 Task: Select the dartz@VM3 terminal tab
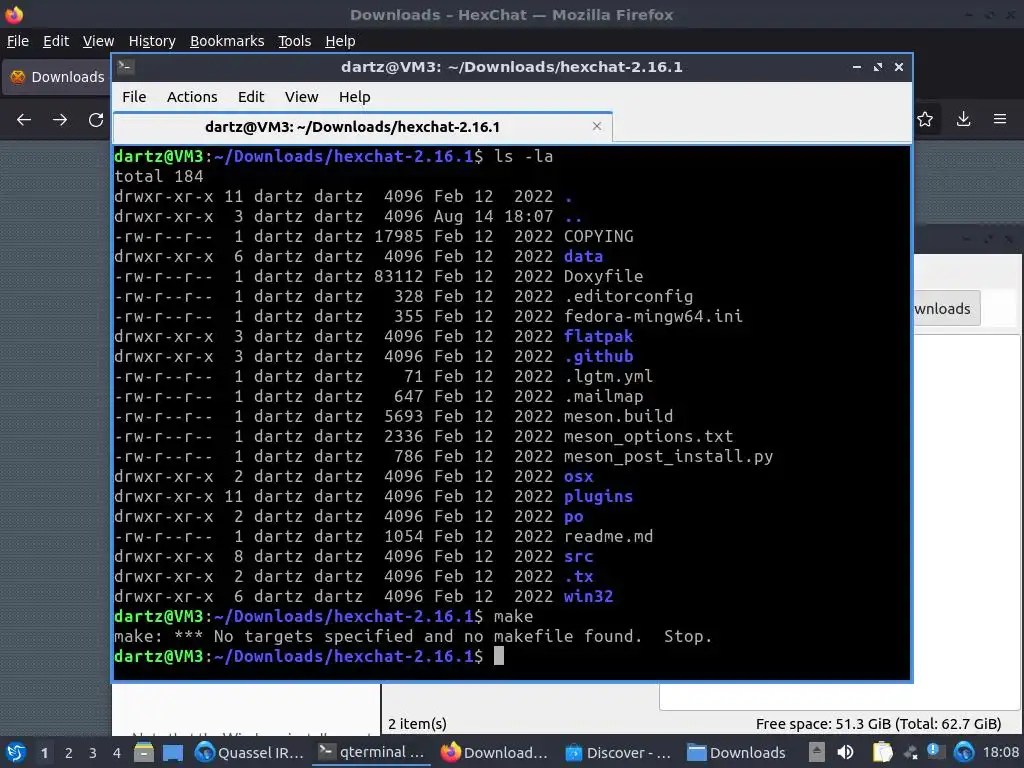click(x=363, y=127)
